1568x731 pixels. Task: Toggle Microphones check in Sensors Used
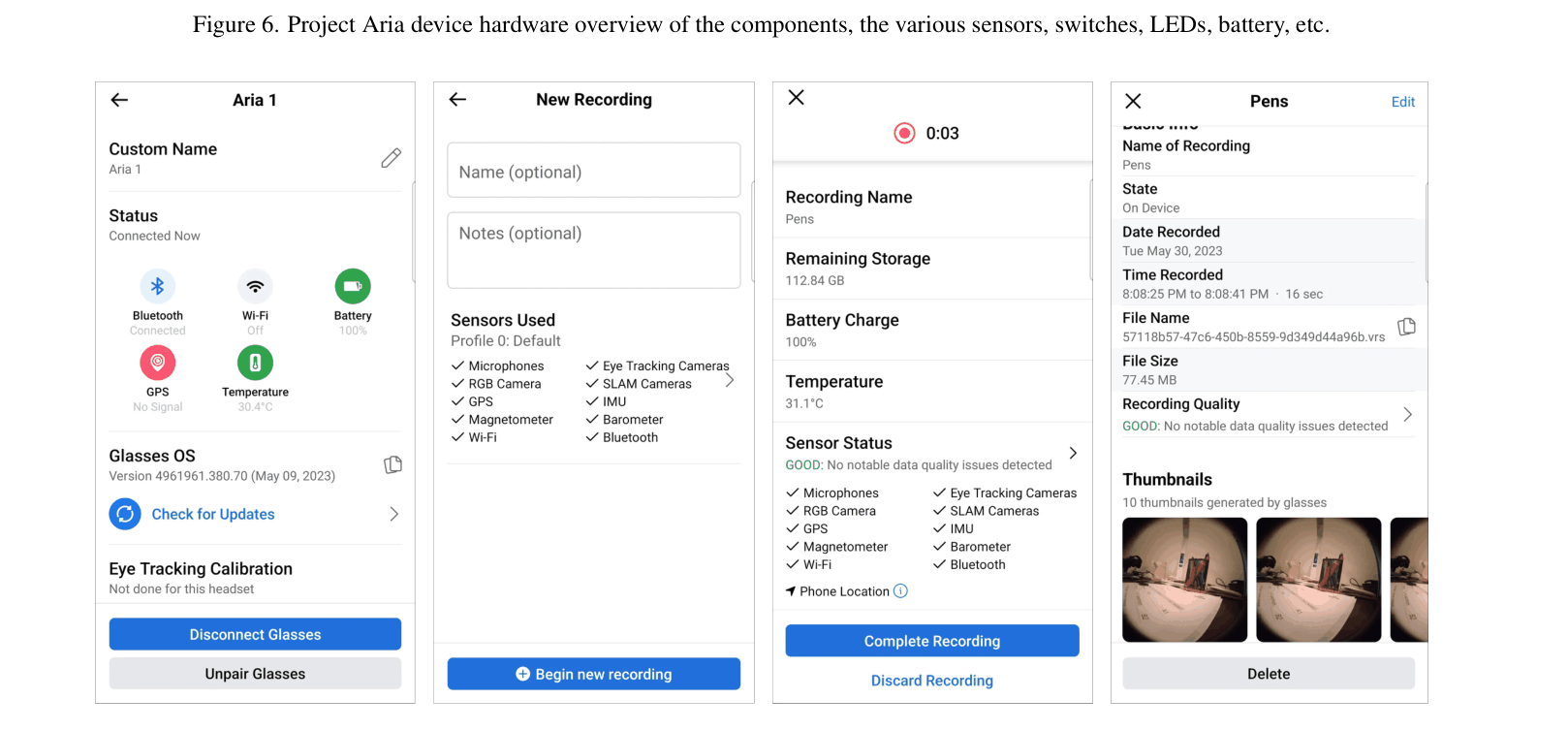point(457,365)
